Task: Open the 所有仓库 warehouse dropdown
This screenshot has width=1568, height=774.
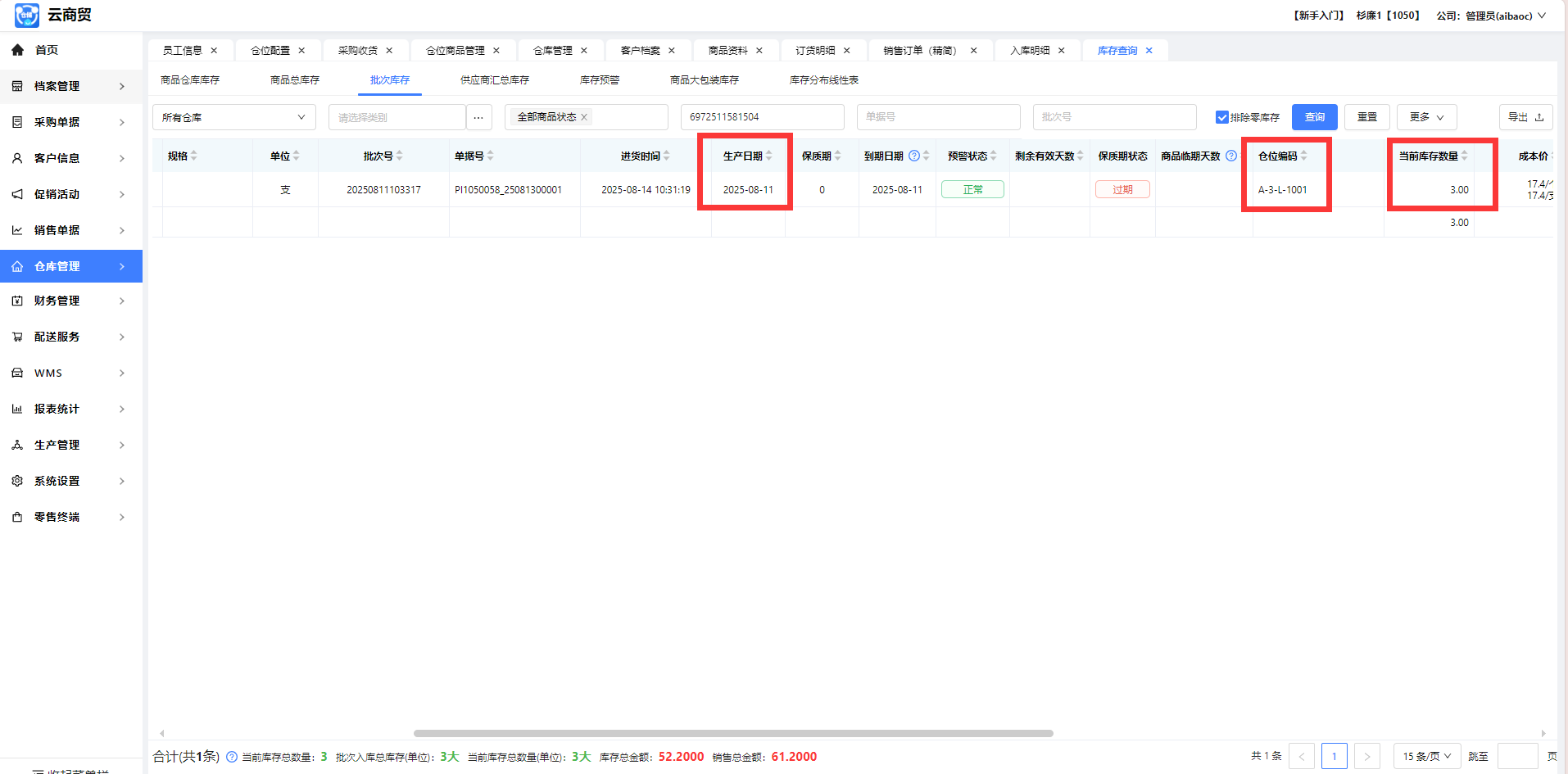Action: 233,117
